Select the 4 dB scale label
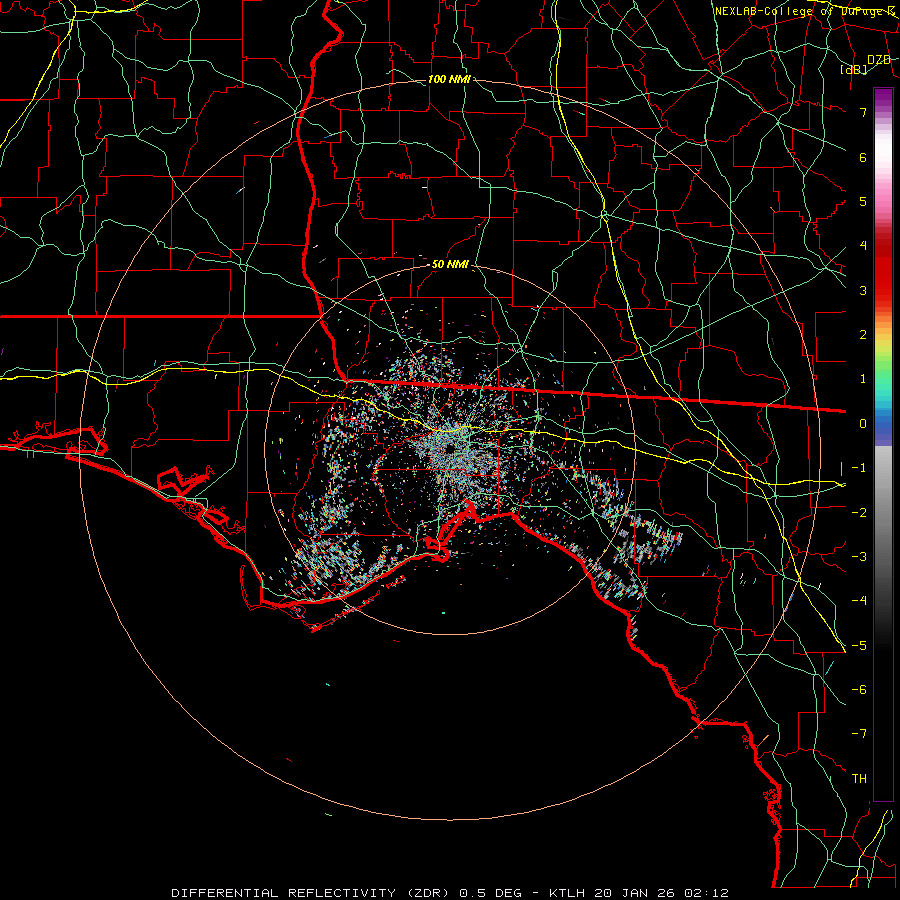Viewport: 900px width, 900px height. pos(863,246)
